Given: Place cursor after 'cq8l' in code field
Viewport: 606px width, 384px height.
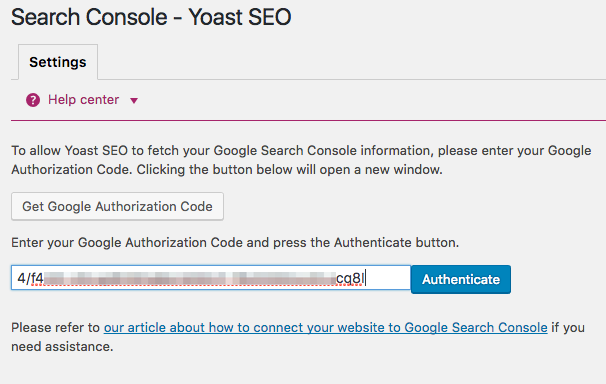Looking at the screenshot, I should pyautogui.click(x=366, y=278).
